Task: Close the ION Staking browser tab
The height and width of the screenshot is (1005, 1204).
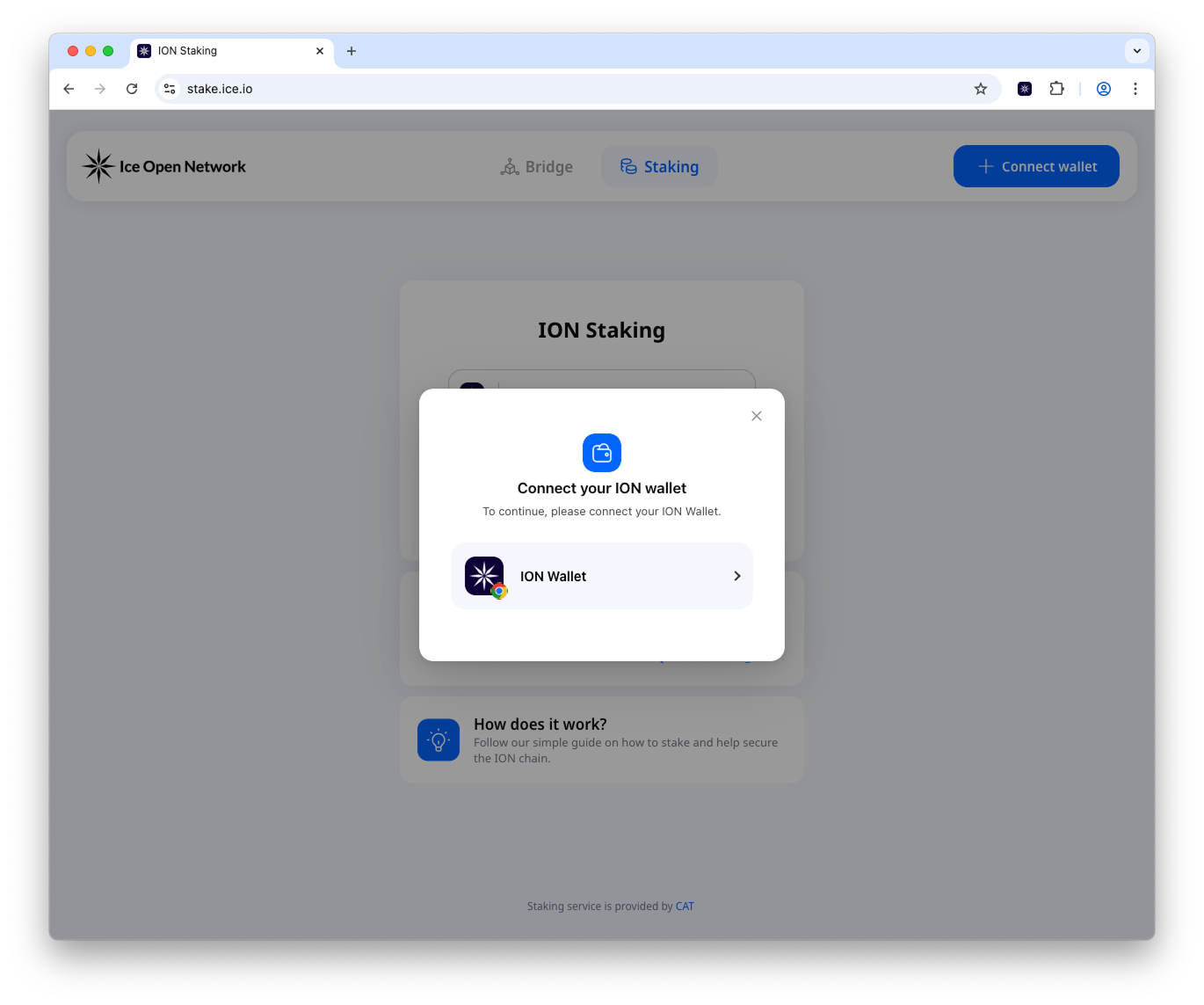Action: (320, 51)
